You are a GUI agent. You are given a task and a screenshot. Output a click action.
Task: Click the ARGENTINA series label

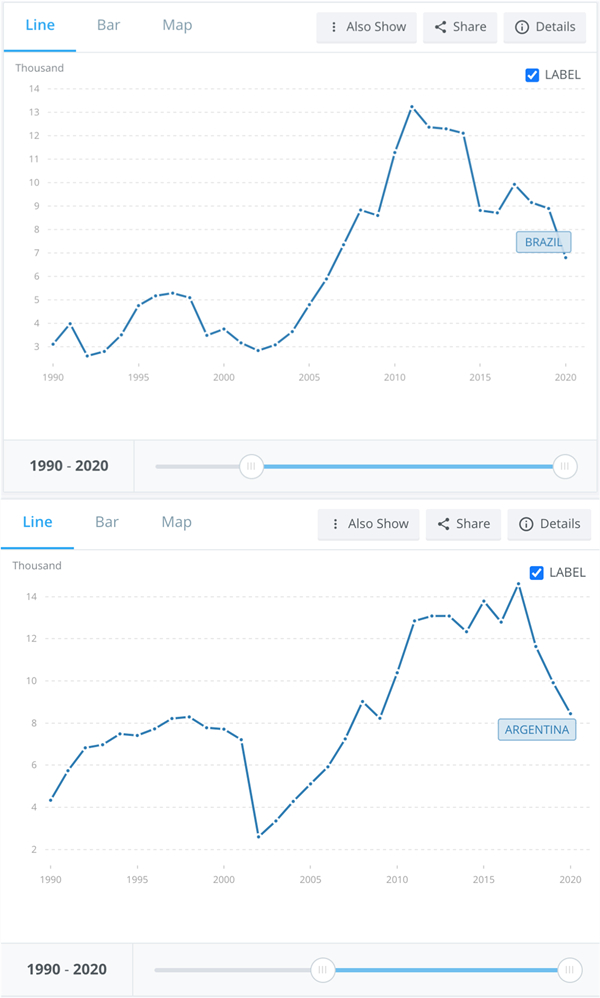click(x=537, y=730)
